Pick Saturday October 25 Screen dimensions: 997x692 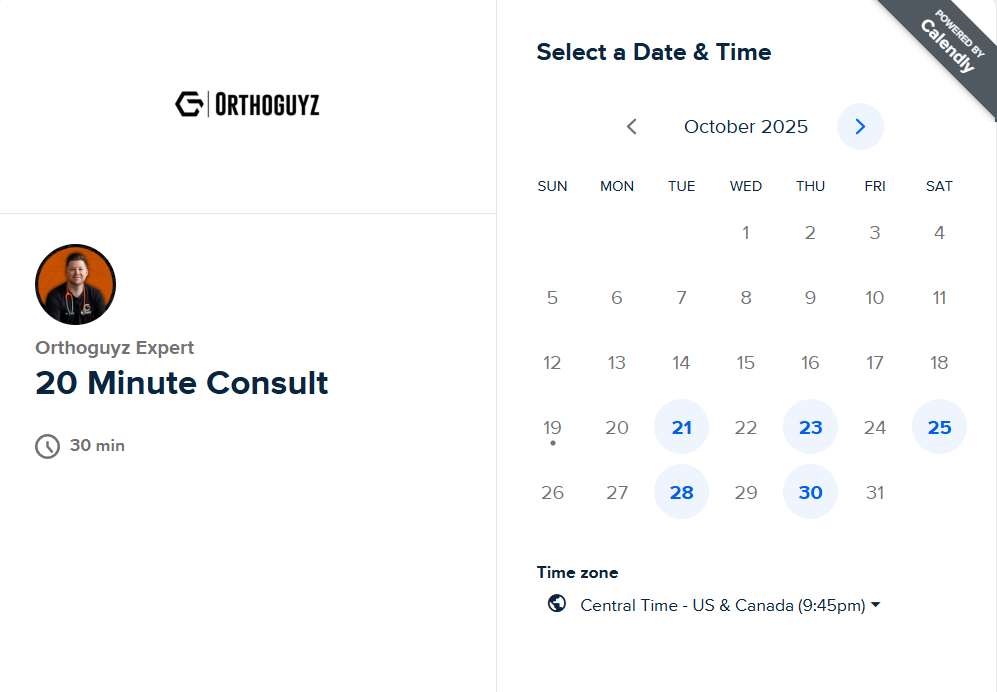pyautogui.click(x=939, y=428)
